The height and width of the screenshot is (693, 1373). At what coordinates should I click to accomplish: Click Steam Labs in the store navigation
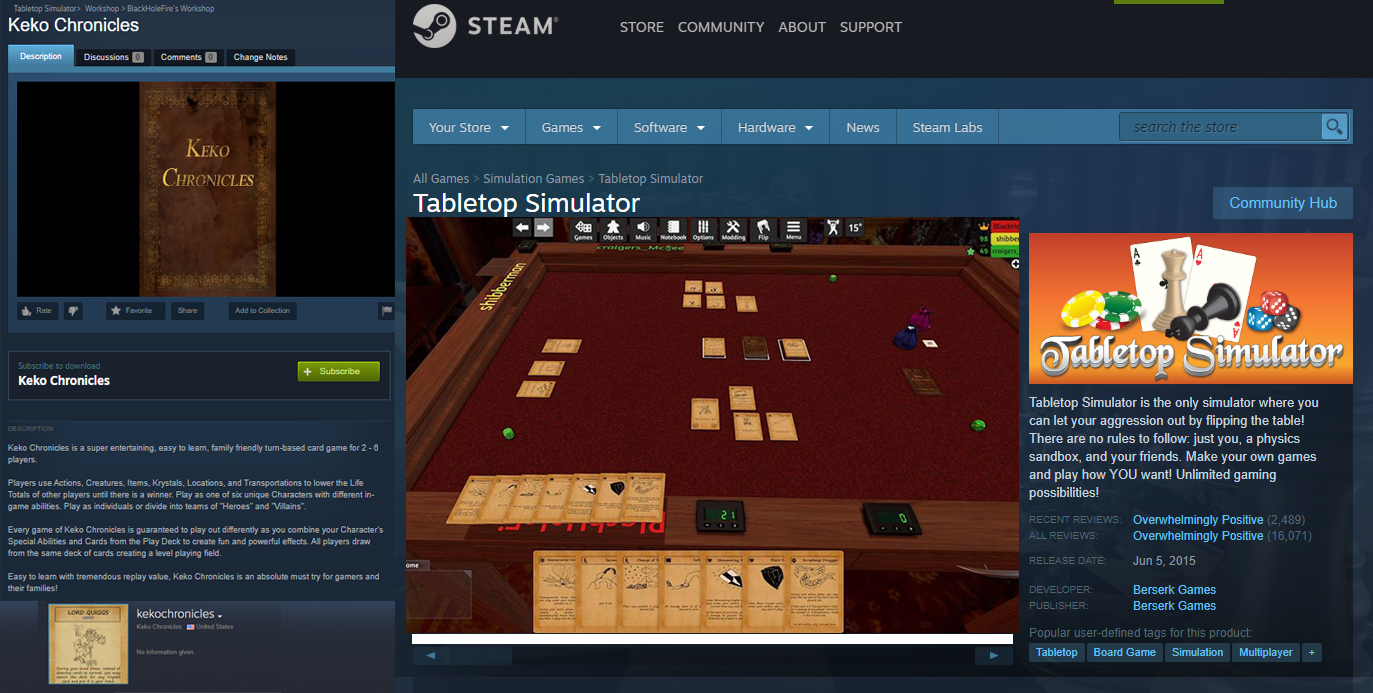[x=947, y=127]
